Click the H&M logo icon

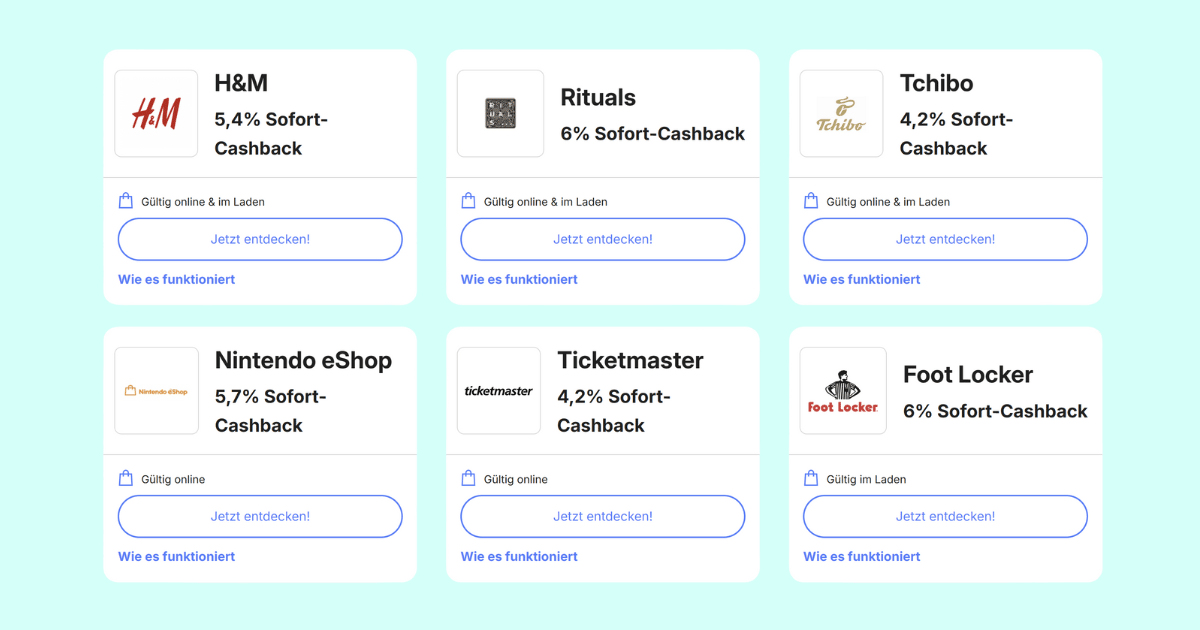157,114
